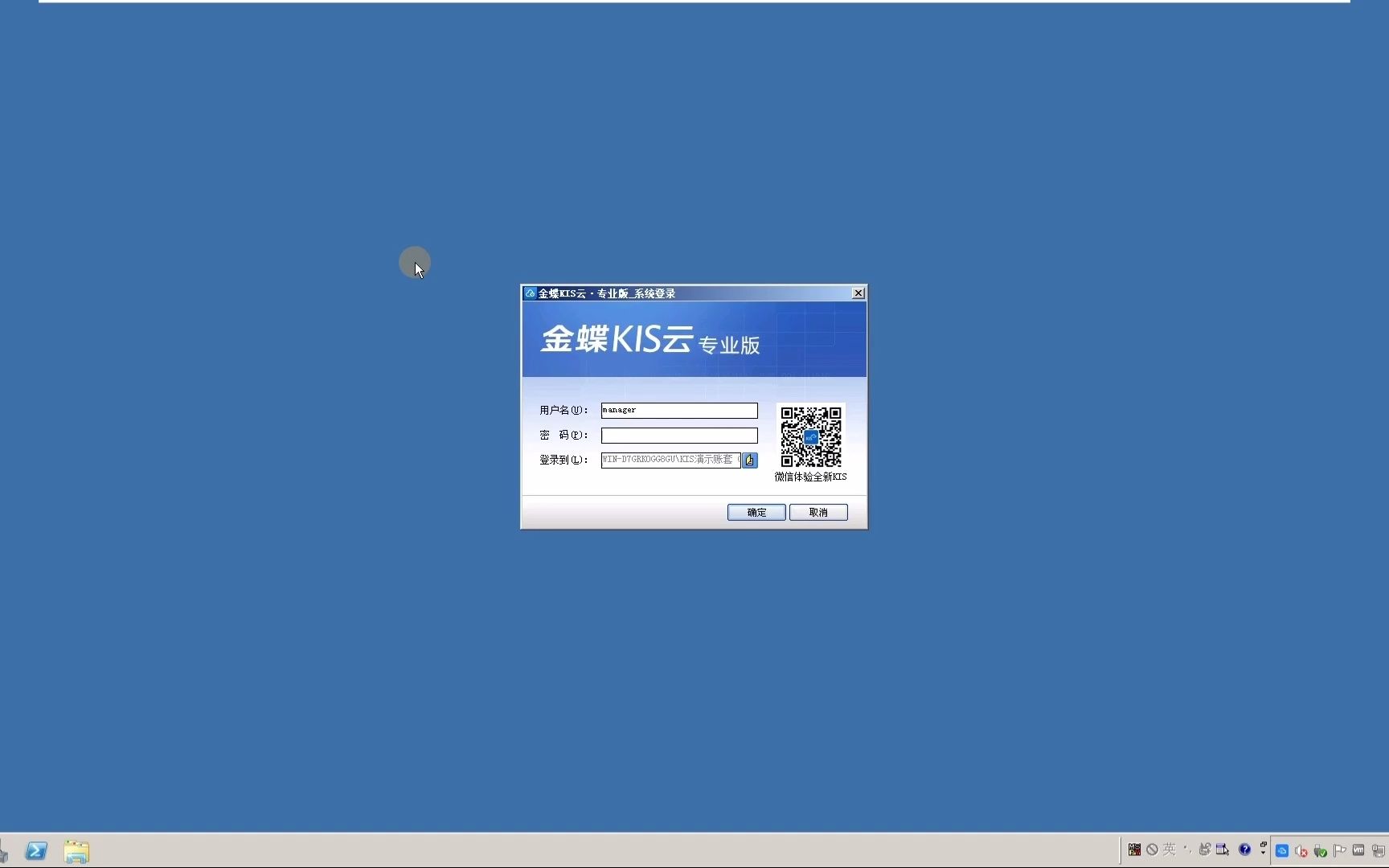The image size is (1389, 868).
Task: Open the IME function menu icon
Action: [x=1223, y=850]
